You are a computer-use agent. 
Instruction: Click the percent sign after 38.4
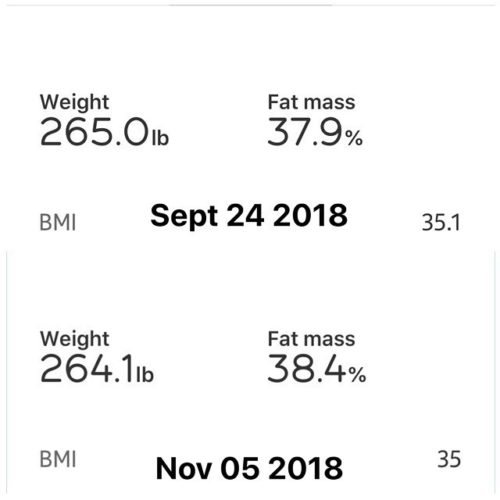[358, 374]
